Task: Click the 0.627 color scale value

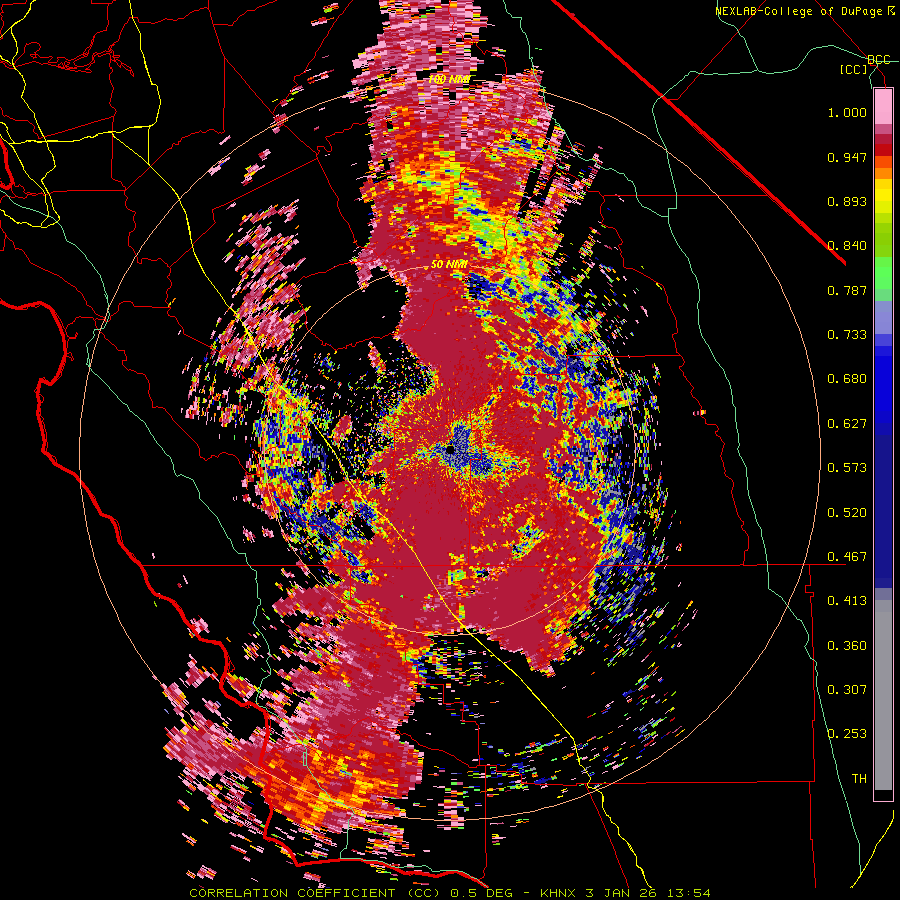Action: pos(847,424)
